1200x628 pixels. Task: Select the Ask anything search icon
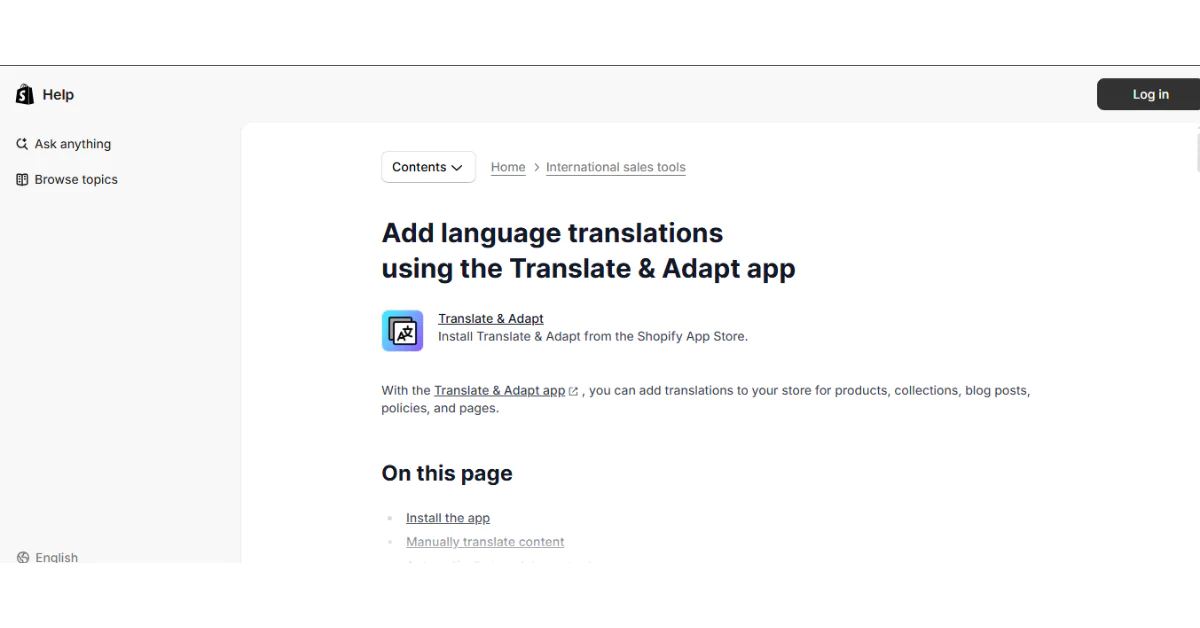pos(22,143)
